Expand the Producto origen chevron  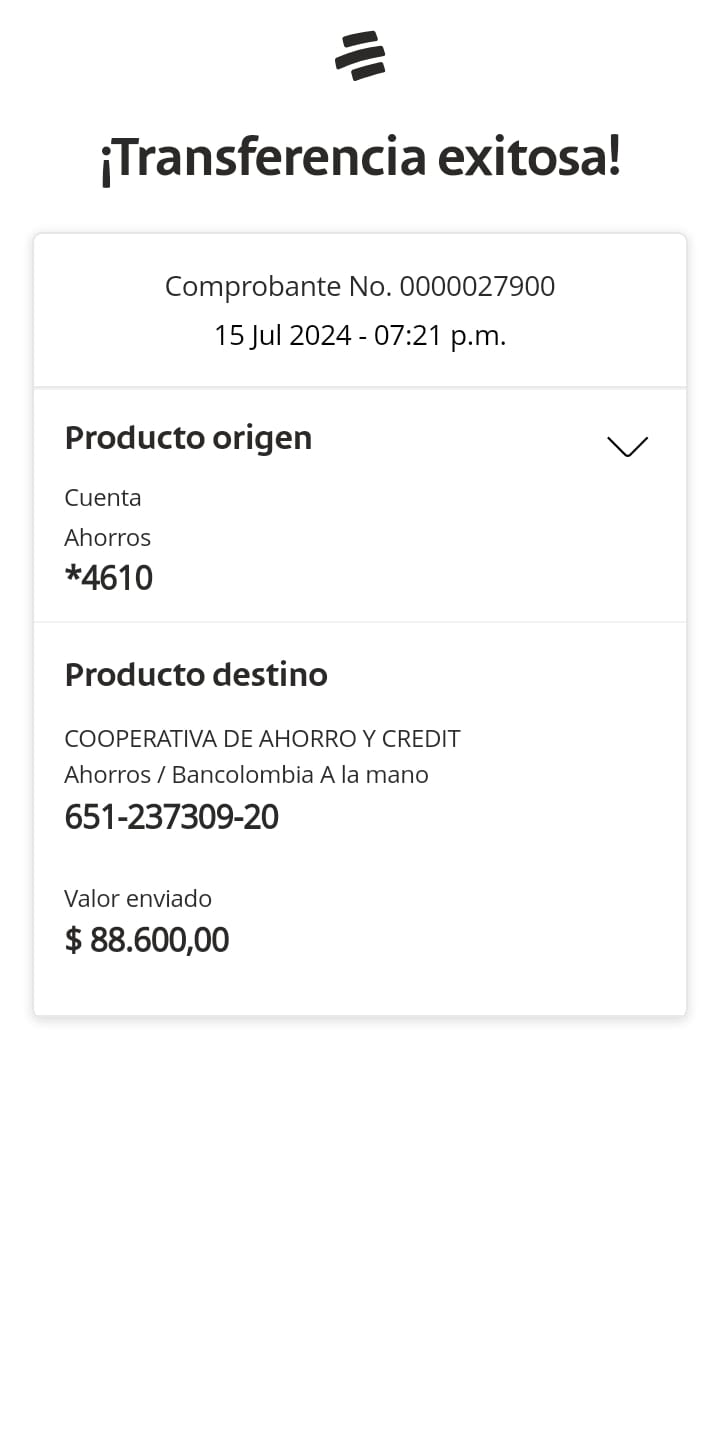click(x=627, y=446)
